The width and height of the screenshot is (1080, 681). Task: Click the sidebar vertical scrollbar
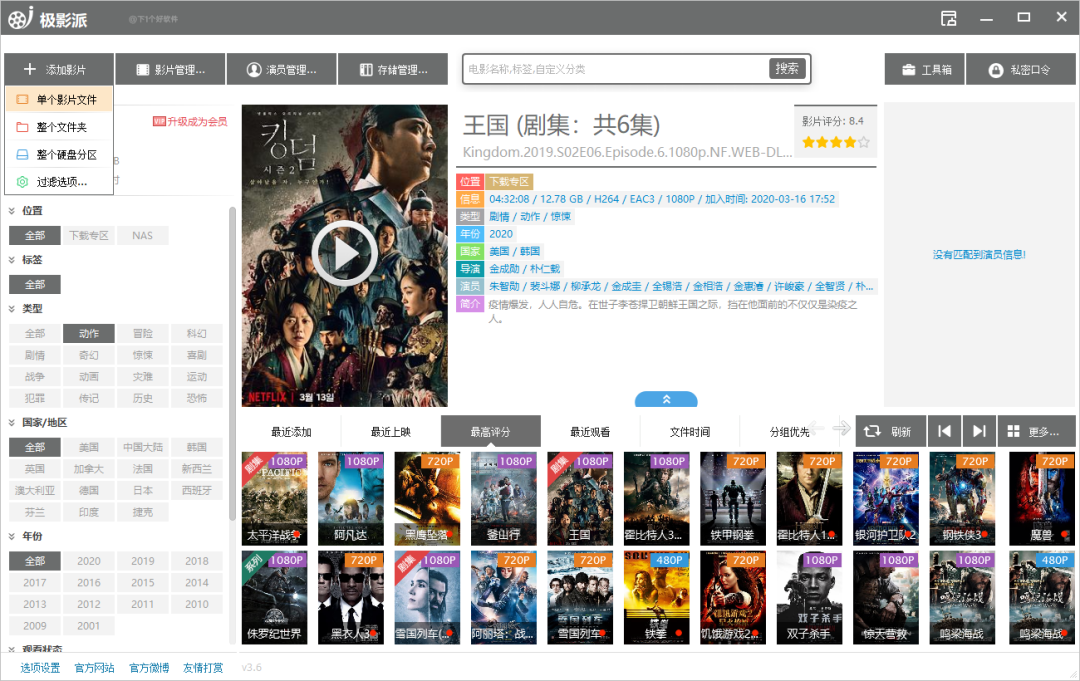click(x=232, y=364)
